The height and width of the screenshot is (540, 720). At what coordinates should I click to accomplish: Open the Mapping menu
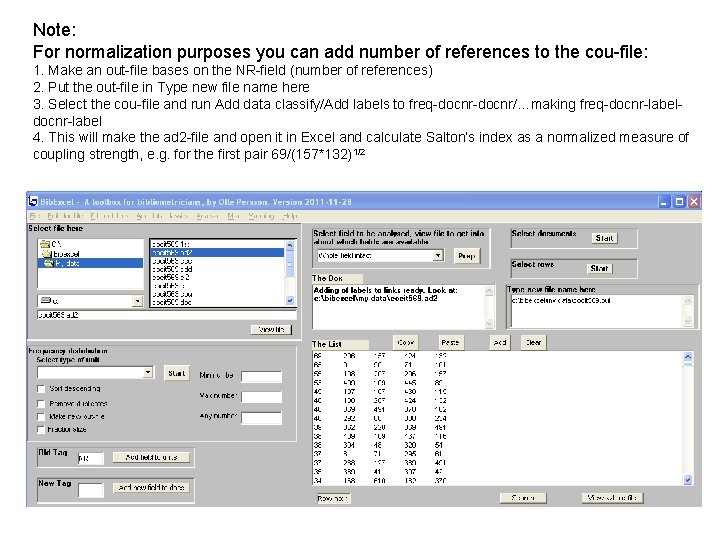coord(261,216)
